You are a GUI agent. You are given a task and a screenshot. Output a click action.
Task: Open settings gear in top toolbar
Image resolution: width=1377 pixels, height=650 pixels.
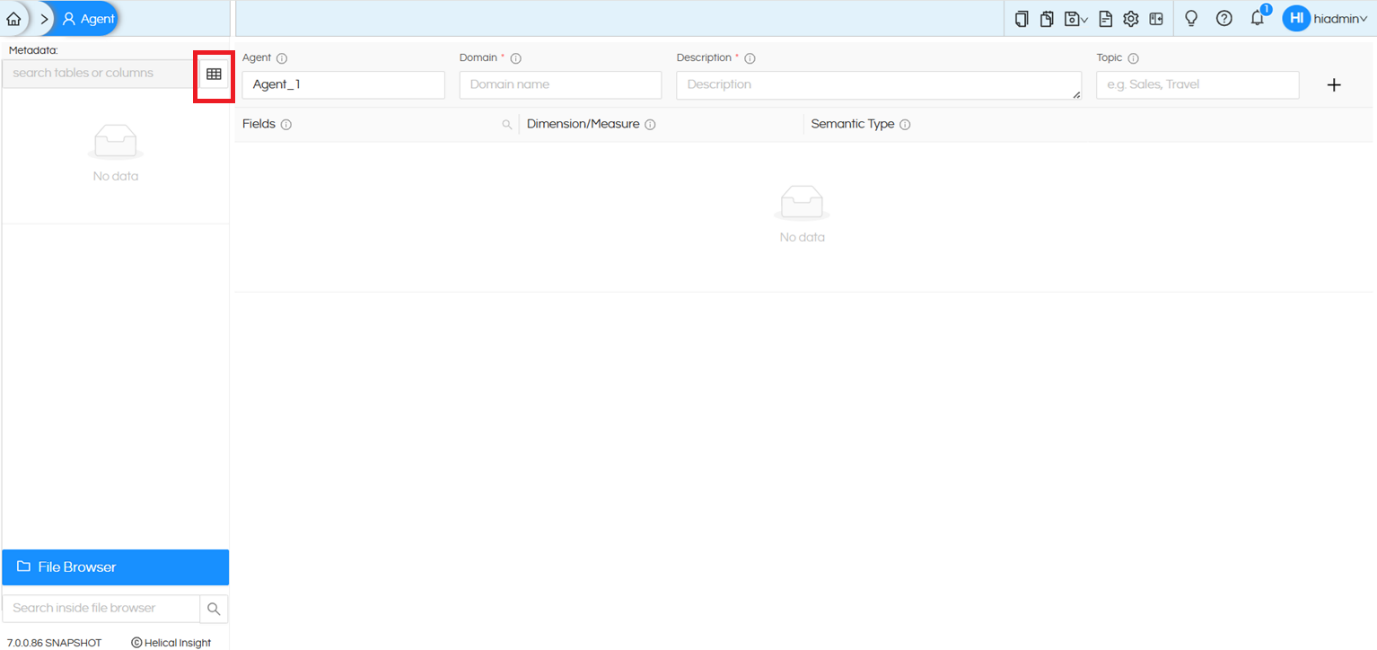click(1131, 19)
